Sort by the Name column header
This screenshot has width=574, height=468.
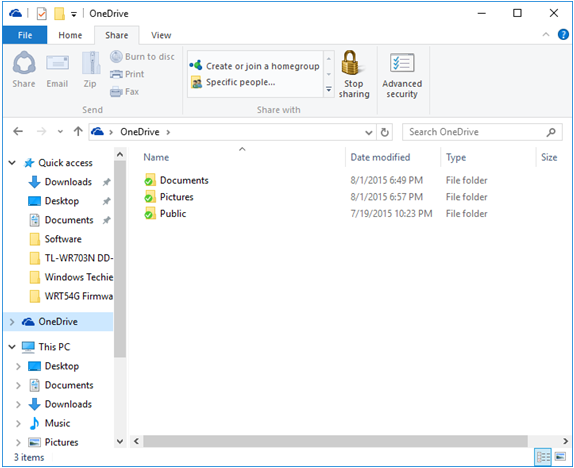tap(156, 157)
